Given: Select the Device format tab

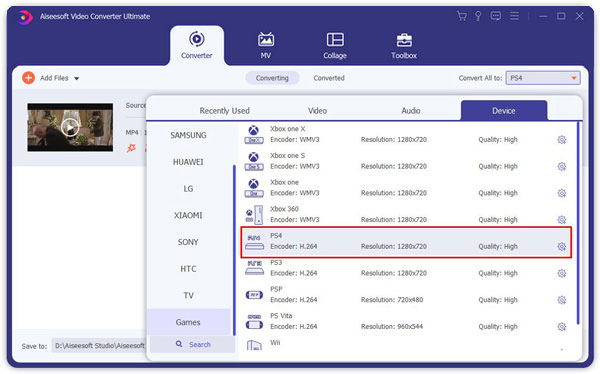Looking at the screenshot, I should click(x=504, y=111).
